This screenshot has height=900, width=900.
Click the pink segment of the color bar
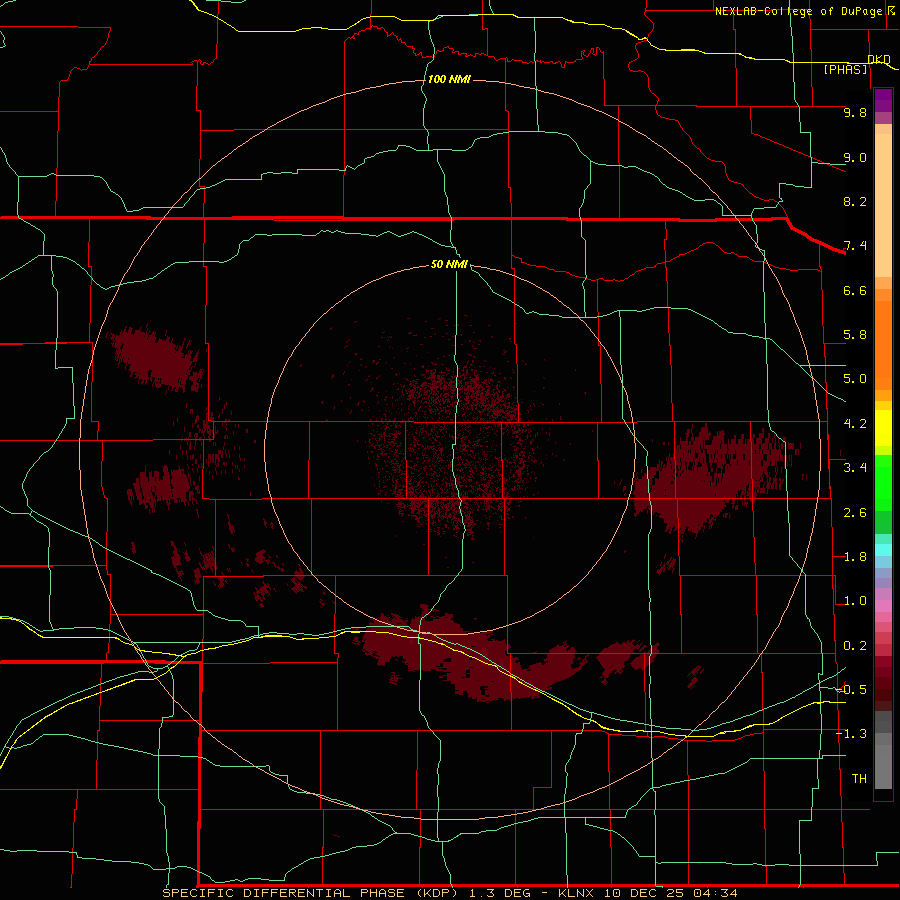coord(883,606)
